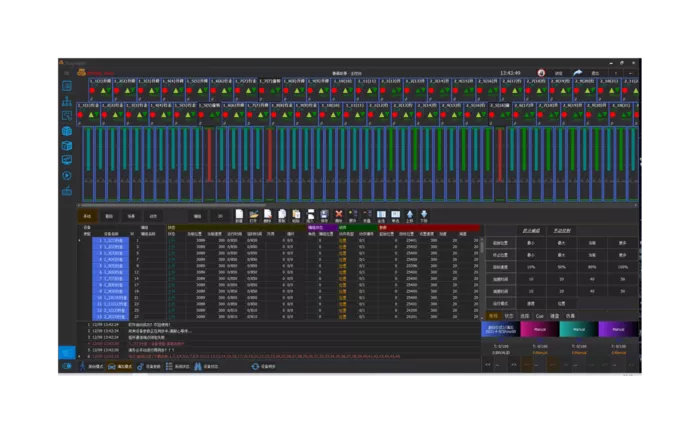Click the paste clipboard icon in toolbar
Image resolution: width=700 pixels, height=434 pixels.
pyautogui.click(x=296, y=215)
